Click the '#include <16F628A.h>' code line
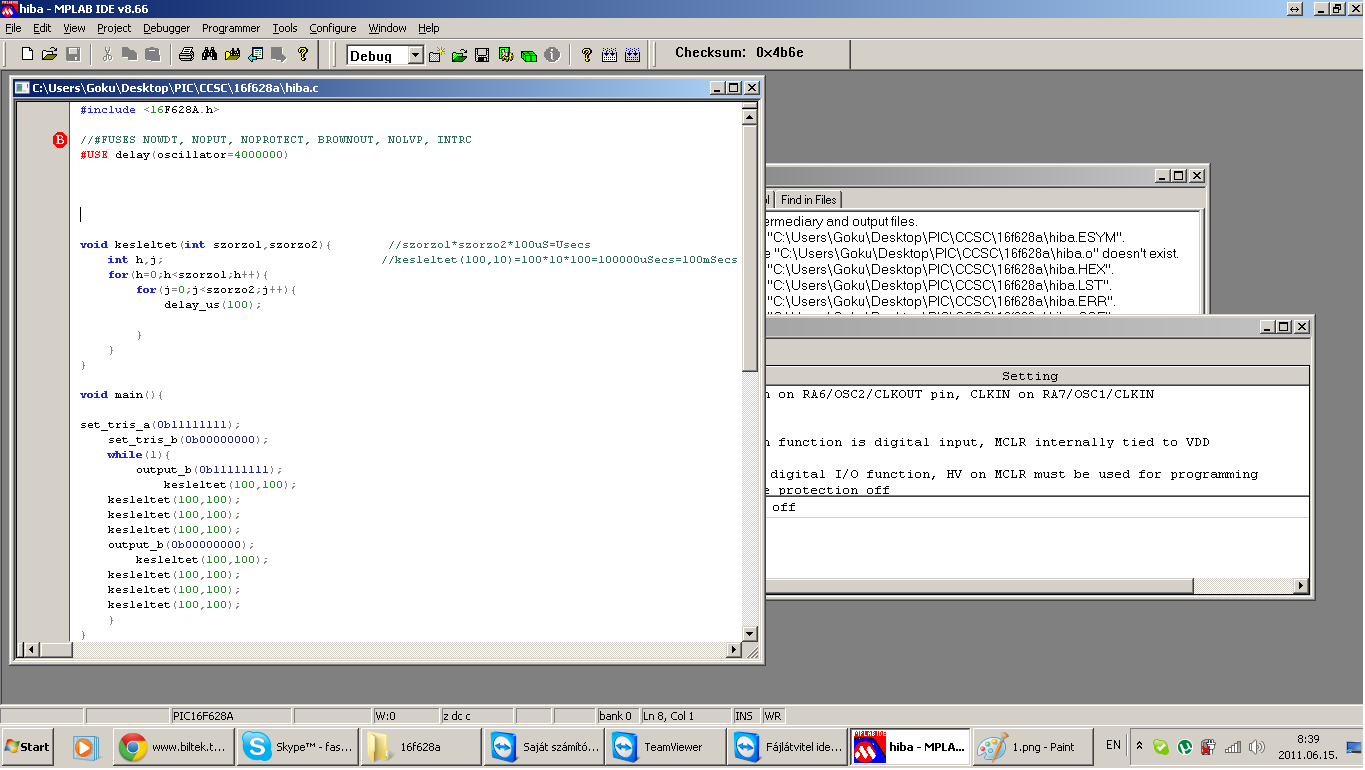 click(x=150, y=110)
